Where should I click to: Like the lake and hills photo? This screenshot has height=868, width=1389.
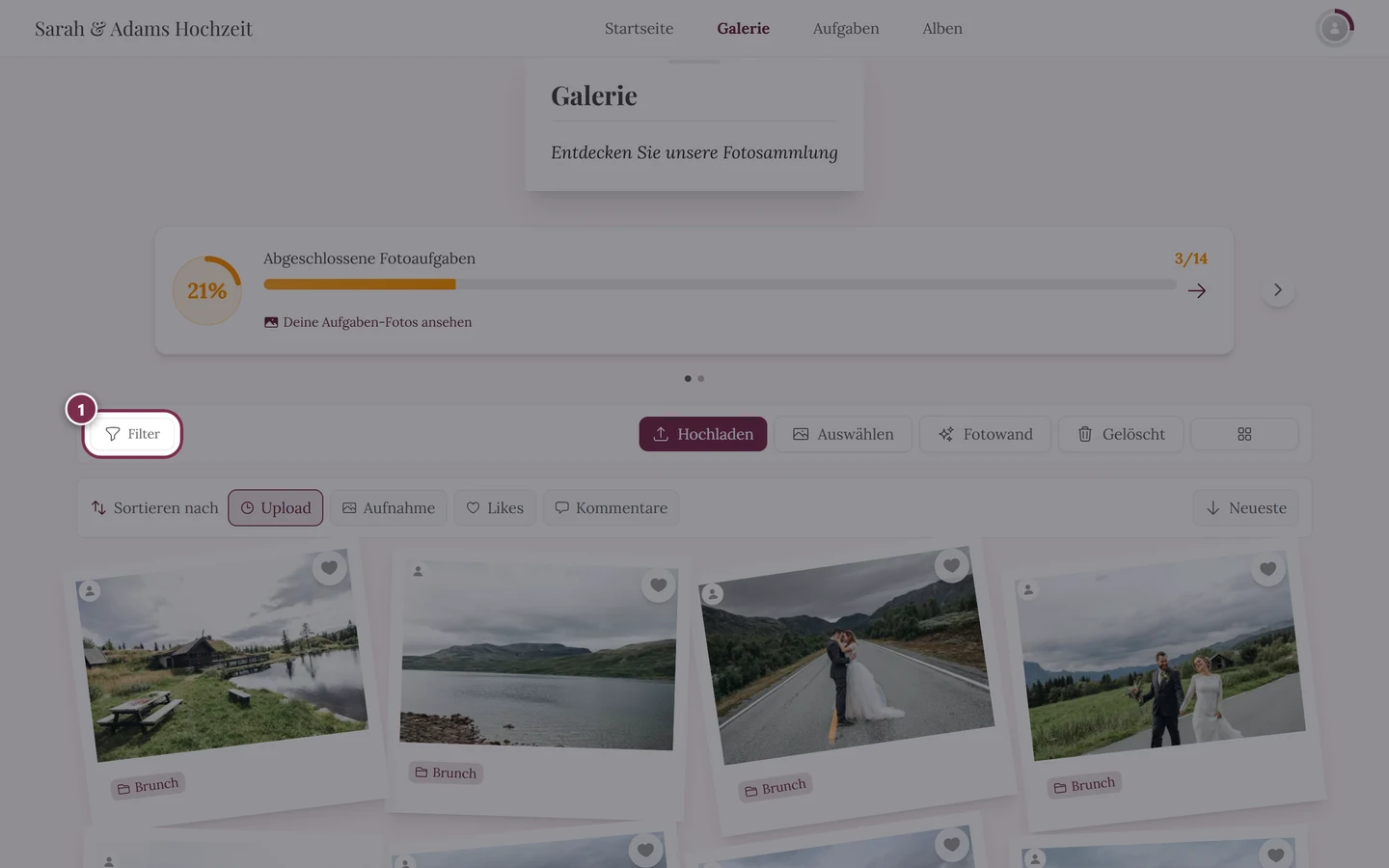point(658,584)
